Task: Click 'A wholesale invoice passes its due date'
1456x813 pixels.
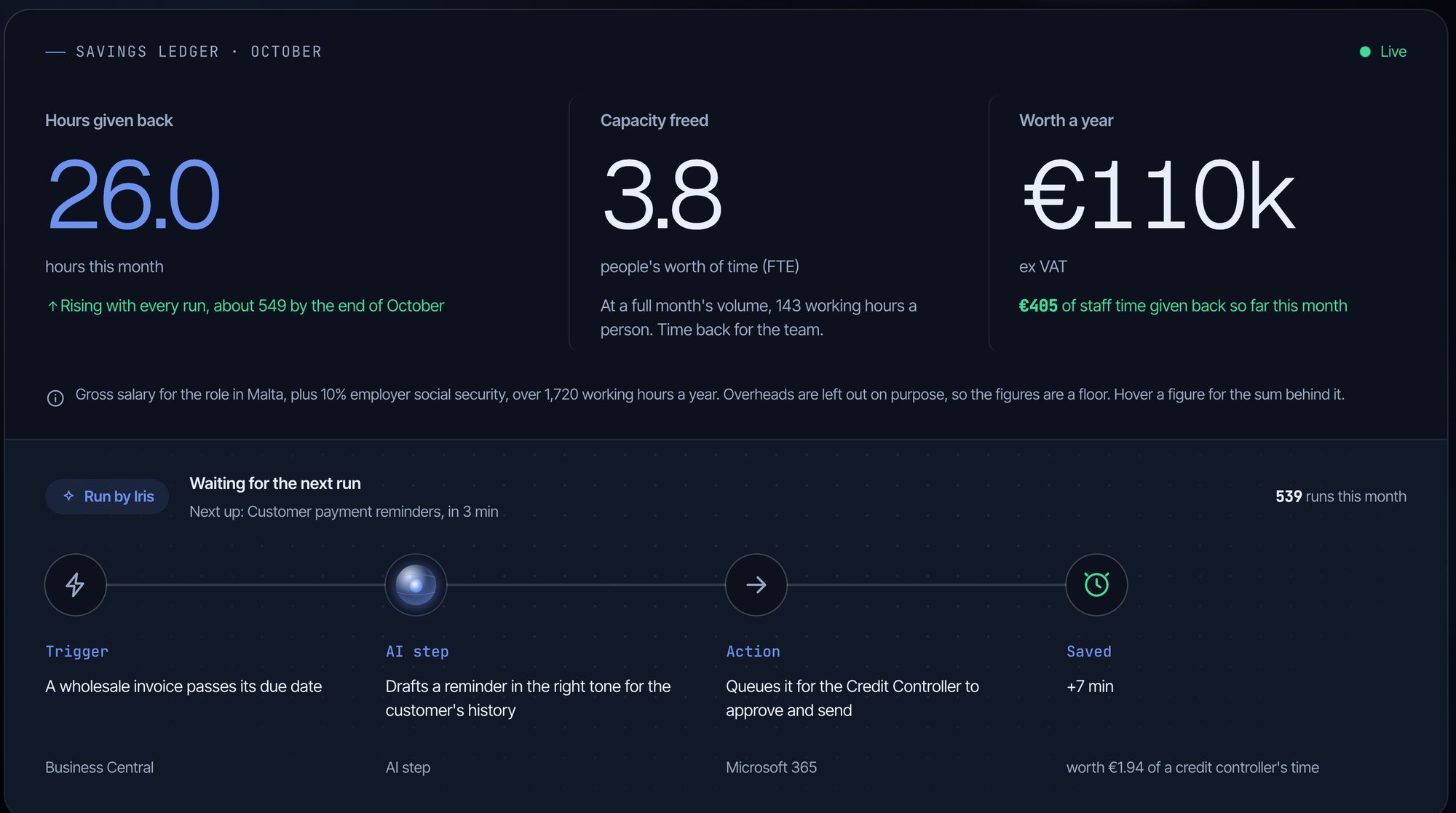Action: click(183, 686)
